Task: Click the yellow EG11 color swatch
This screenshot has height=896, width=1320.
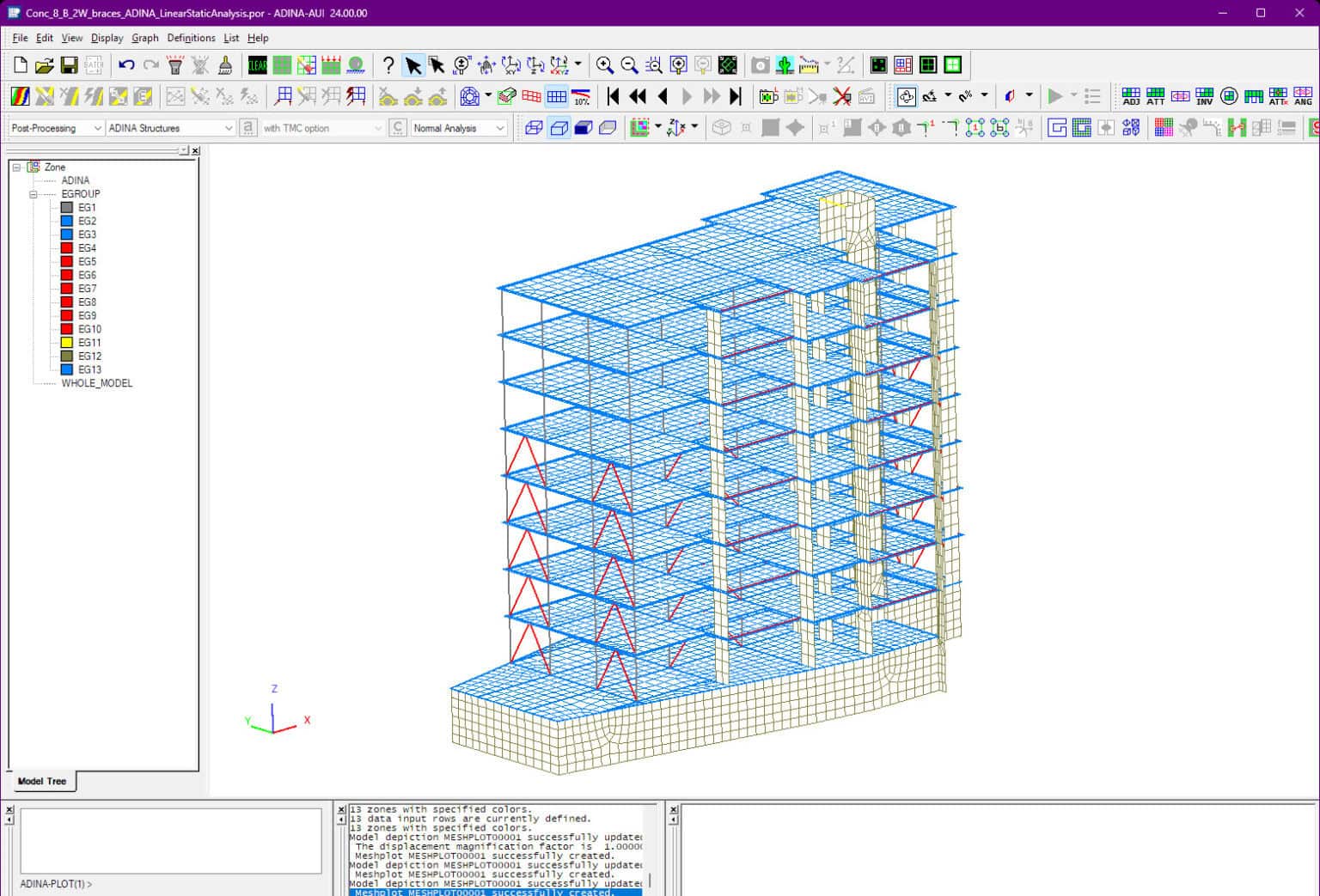Action: pyautogui.click(x=66, y=342)
